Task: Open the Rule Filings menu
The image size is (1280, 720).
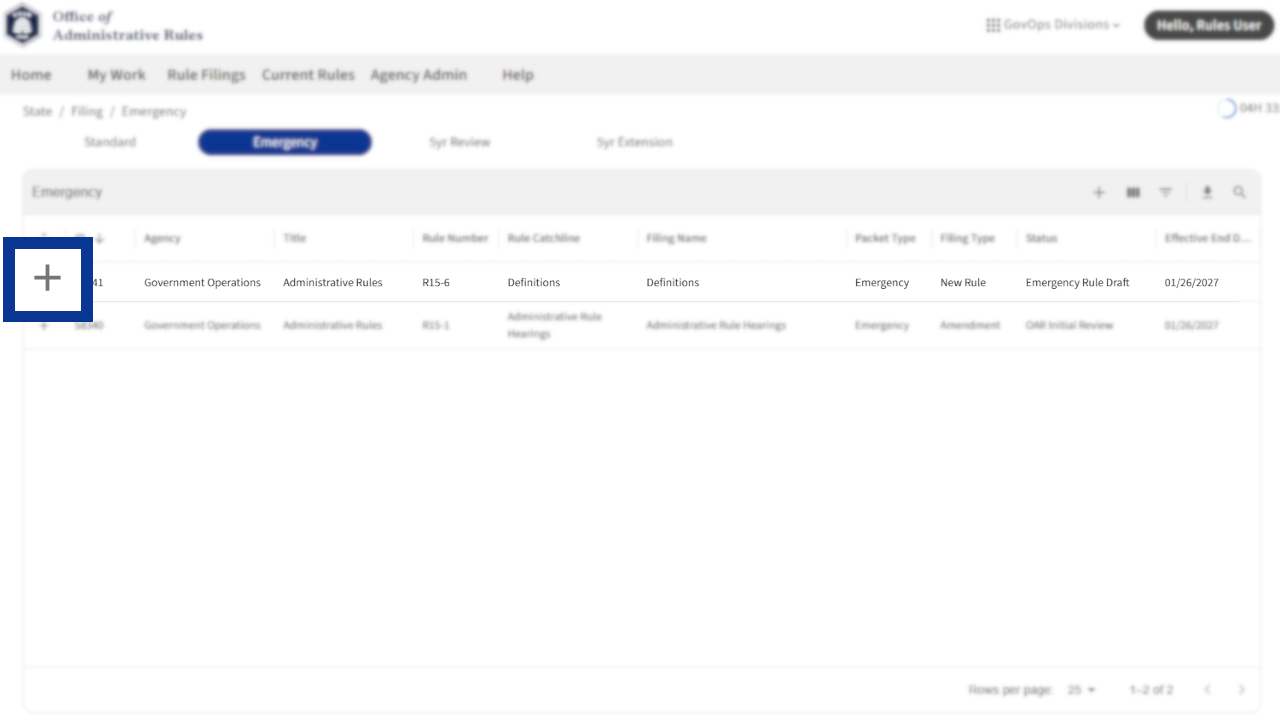Action: [x=206, y=75]
